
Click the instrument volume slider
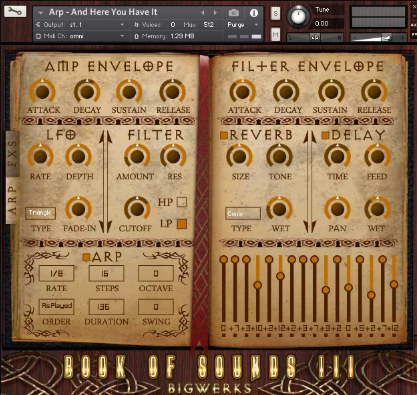coord(379,37)
